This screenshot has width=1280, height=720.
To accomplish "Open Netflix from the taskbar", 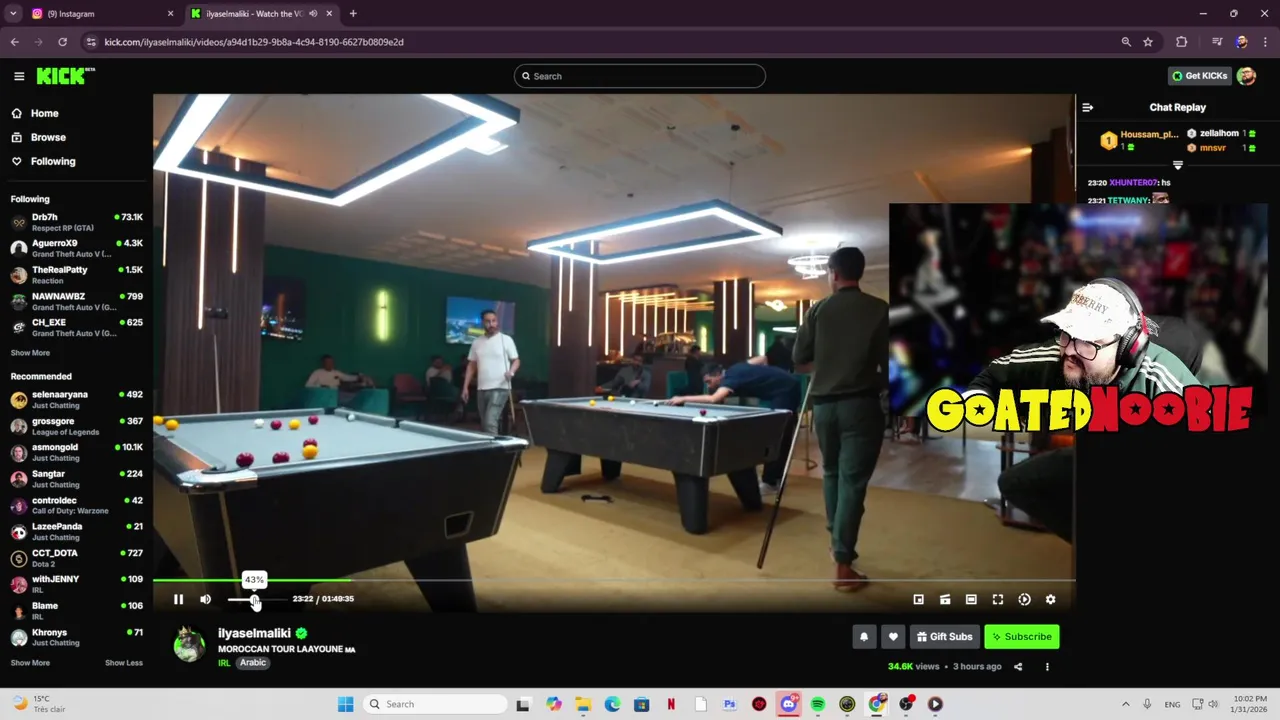I will [x=671, y=704].
